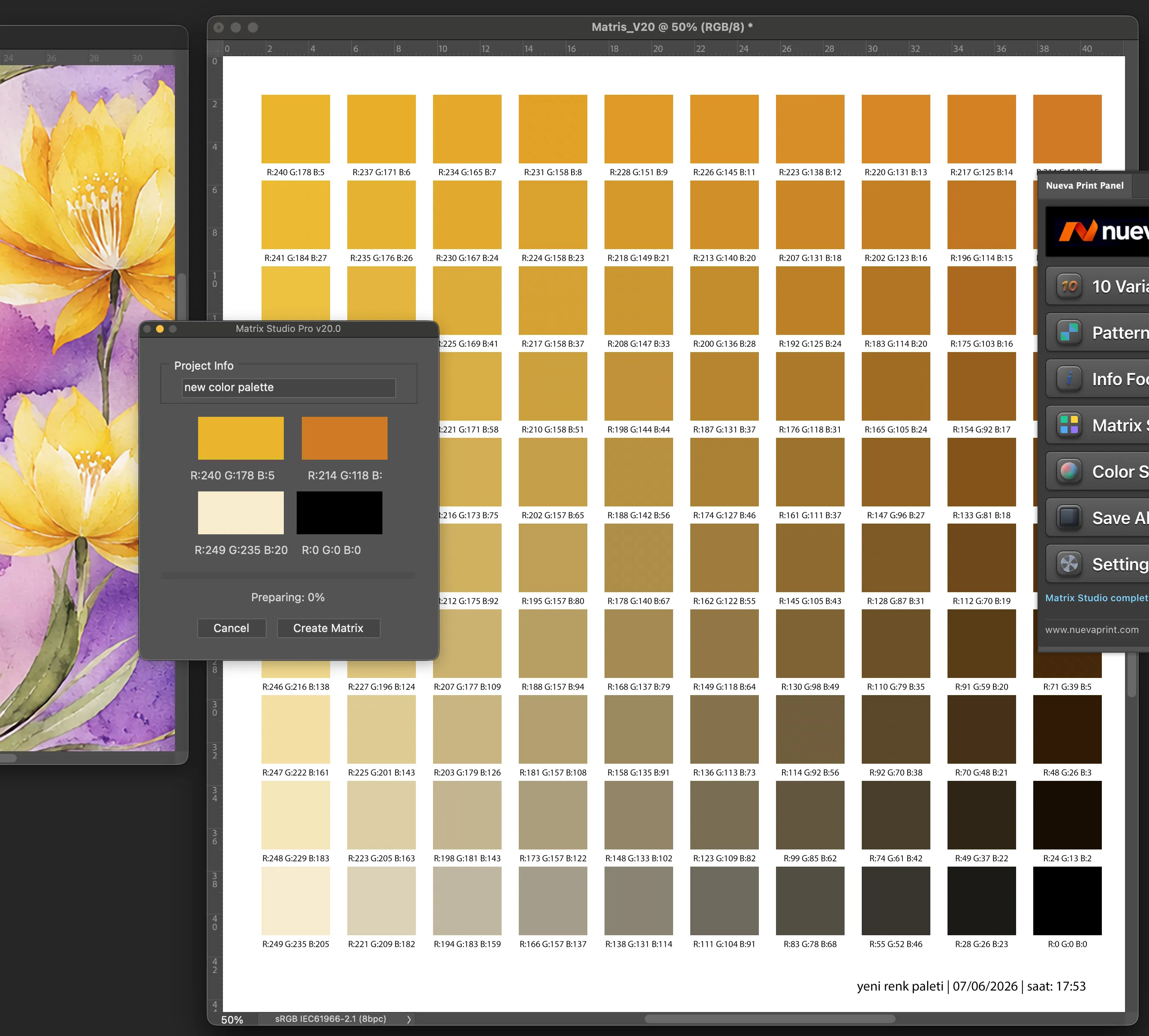Screen dimensions: 1149x1036
Task: Click the cream R:249 G:235 dialog swatch
Action: click(241, 513)
